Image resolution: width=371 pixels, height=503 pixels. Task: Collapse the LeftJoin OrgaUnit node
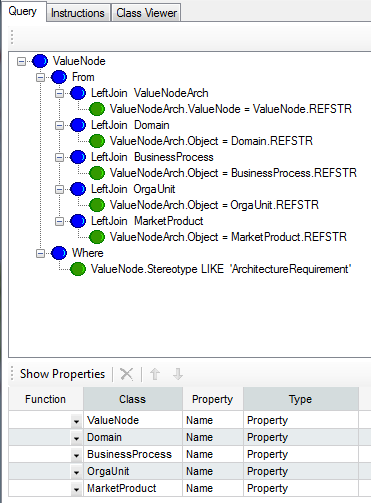click(59, 189)
